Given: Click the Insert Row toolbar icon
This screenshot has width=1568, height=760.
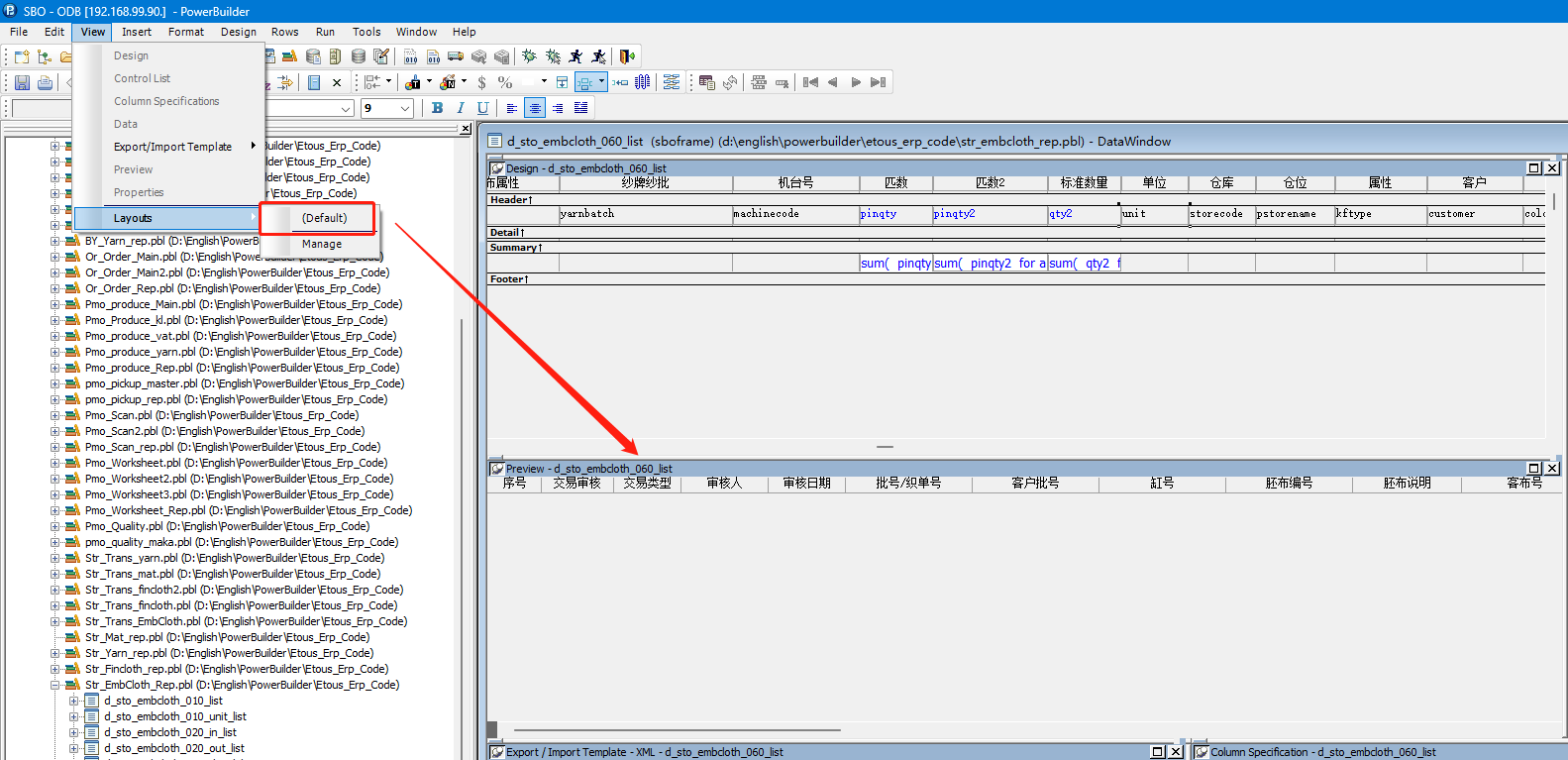Looking at the screenshot, I should pyautogui.click(x=759, y=82).
